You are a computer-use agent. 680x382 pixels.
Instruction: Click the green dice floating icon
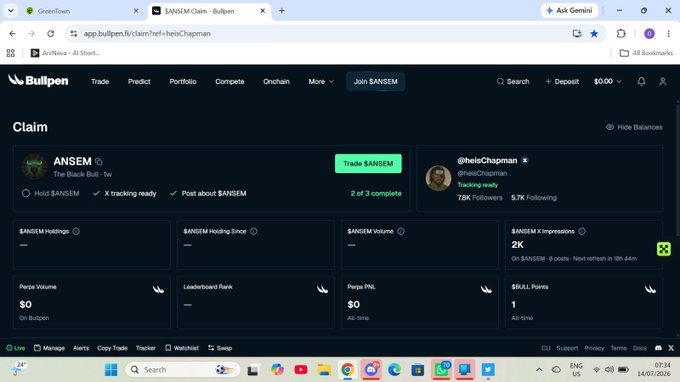(x=664, y=249)
